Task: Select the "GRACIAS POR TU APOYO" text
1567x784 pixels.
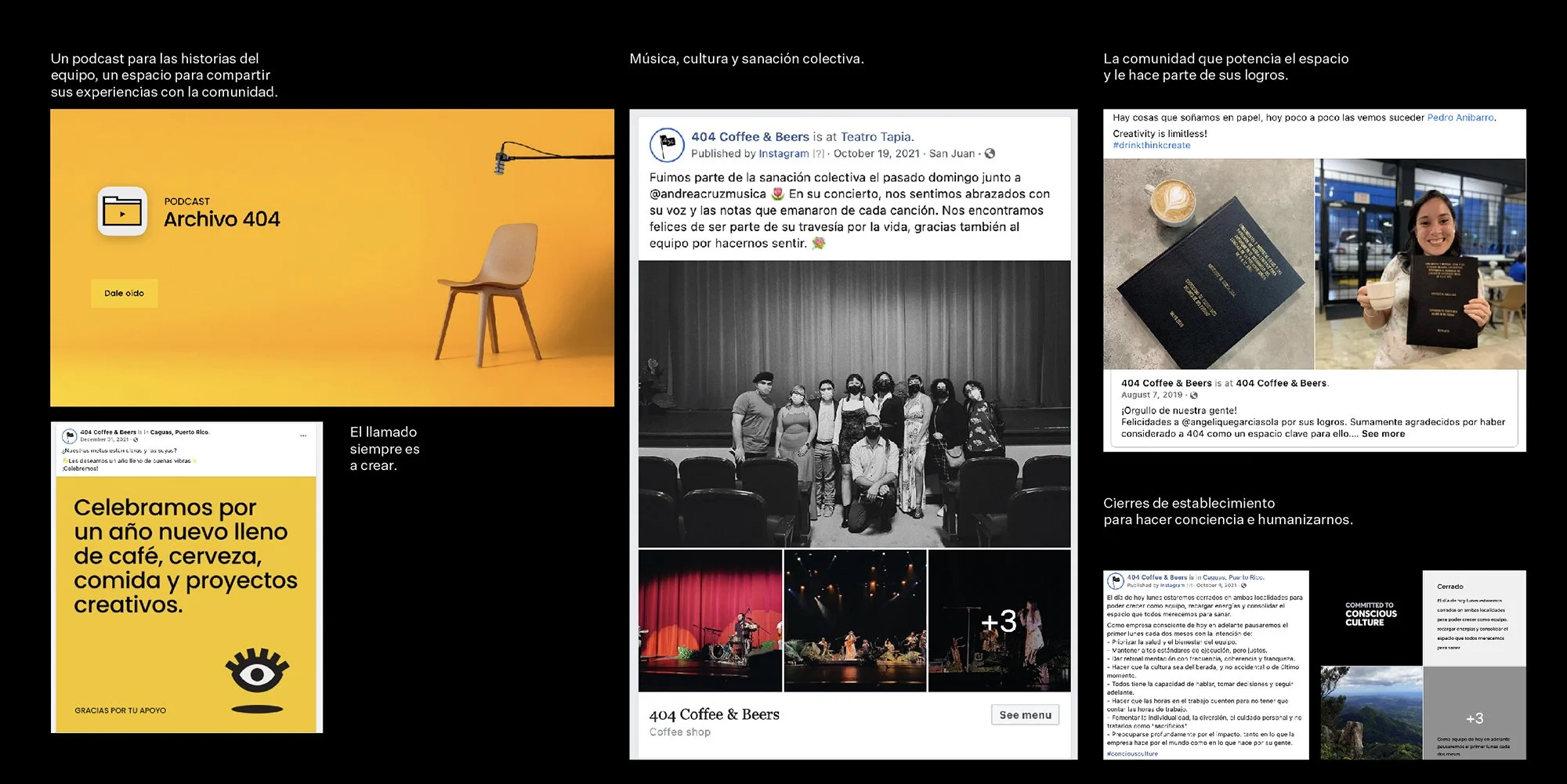Action: click(x=120, y=710)
